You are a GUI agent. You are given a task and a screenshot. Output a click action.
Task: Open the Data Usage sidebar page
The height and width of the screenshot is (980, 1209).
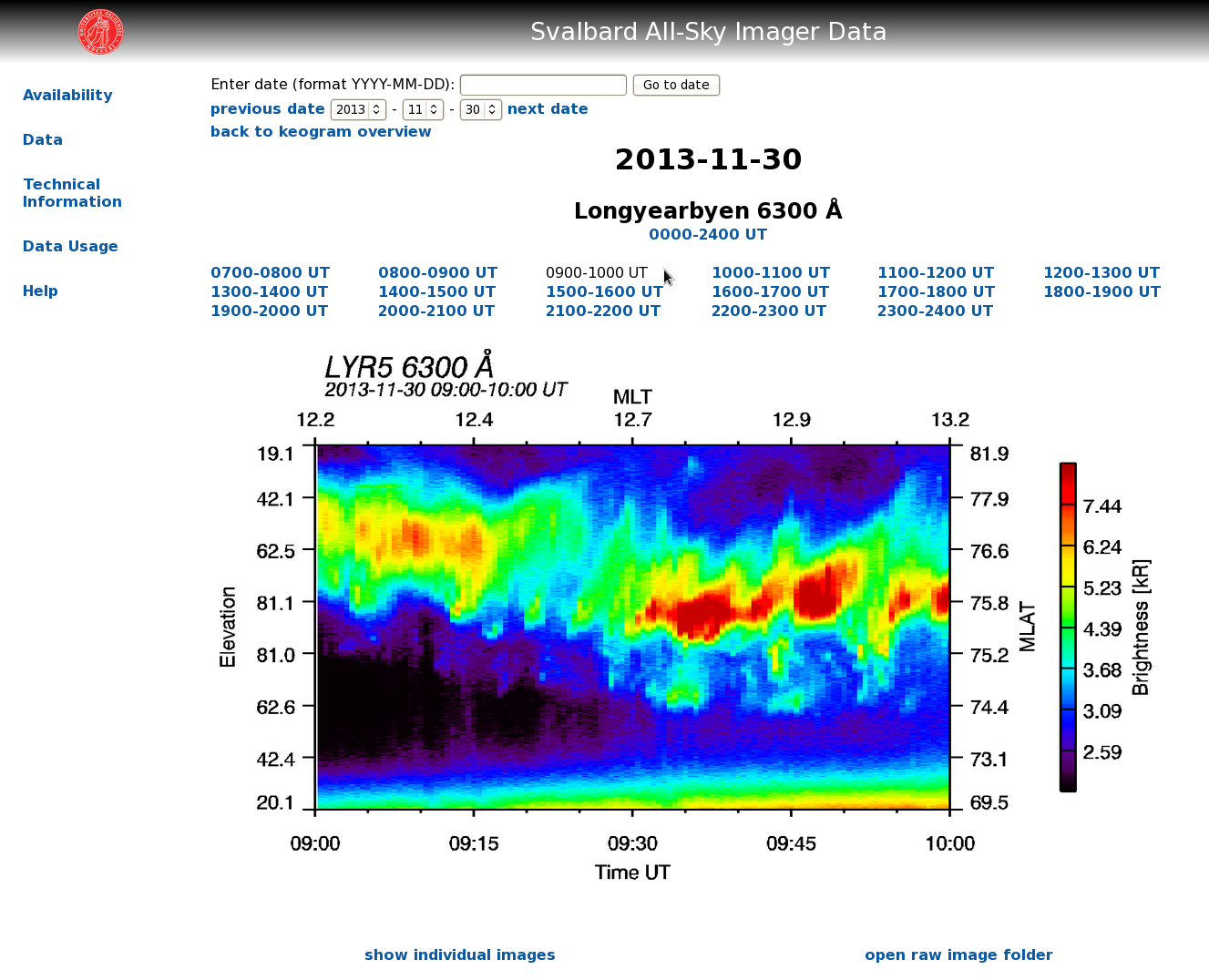click(x=70, y=246)
